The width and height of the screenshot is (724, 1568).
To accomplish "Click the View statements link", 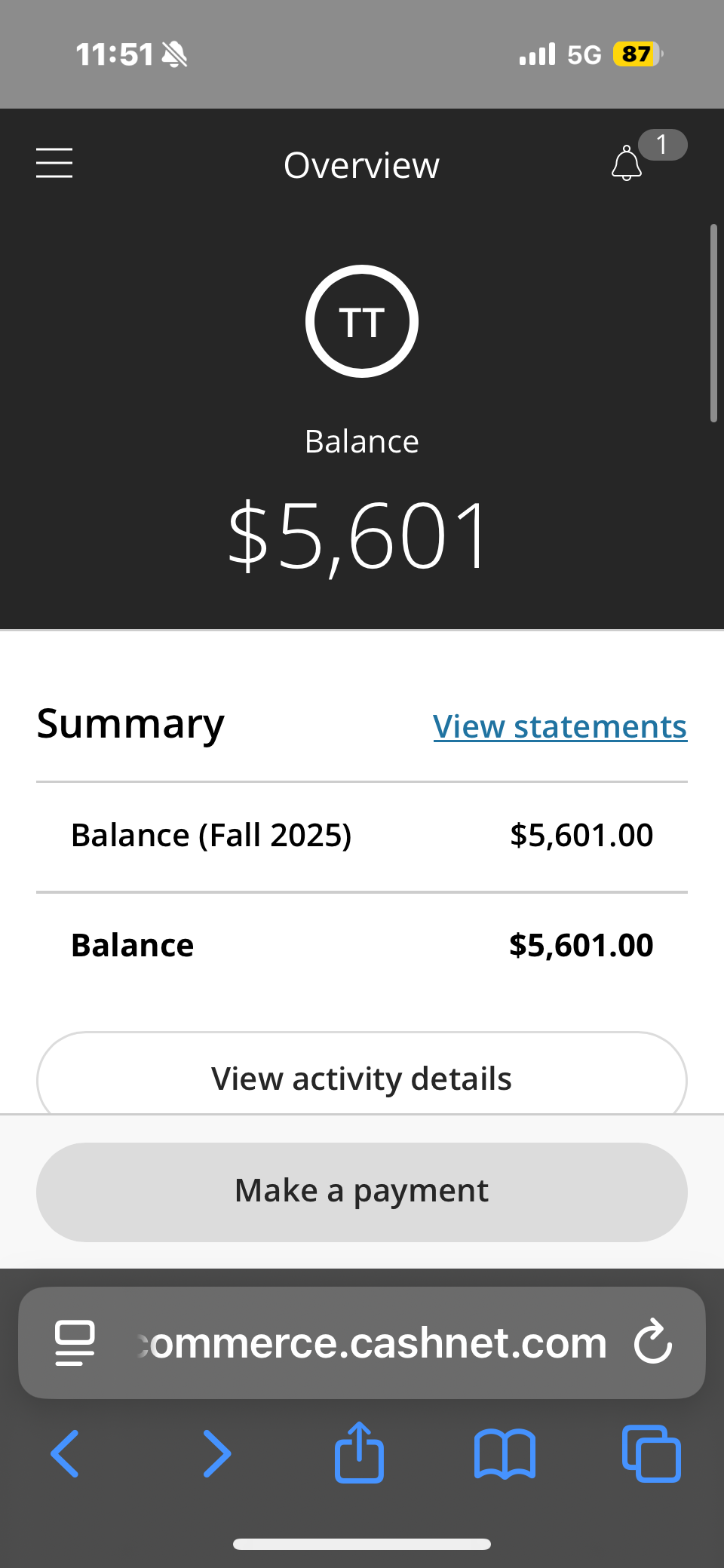I will [560, 727].
